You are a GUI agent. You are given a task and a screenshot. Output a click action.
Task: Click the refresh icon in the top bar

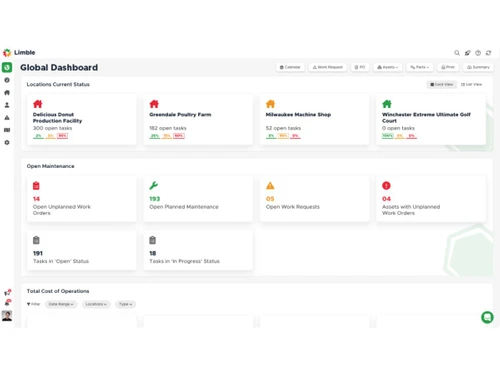(488, 53)
